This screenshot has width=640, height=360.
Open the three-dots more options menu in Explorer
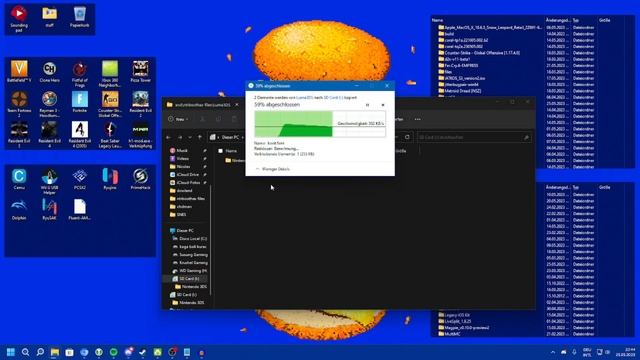click(x=417, y=119)
